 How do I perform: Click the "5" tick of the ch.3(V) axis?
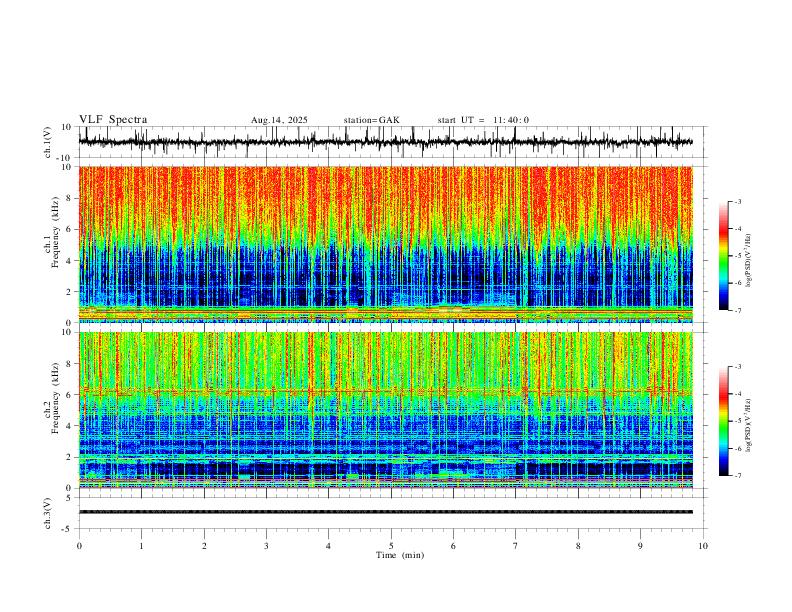[x=70, y=497]
